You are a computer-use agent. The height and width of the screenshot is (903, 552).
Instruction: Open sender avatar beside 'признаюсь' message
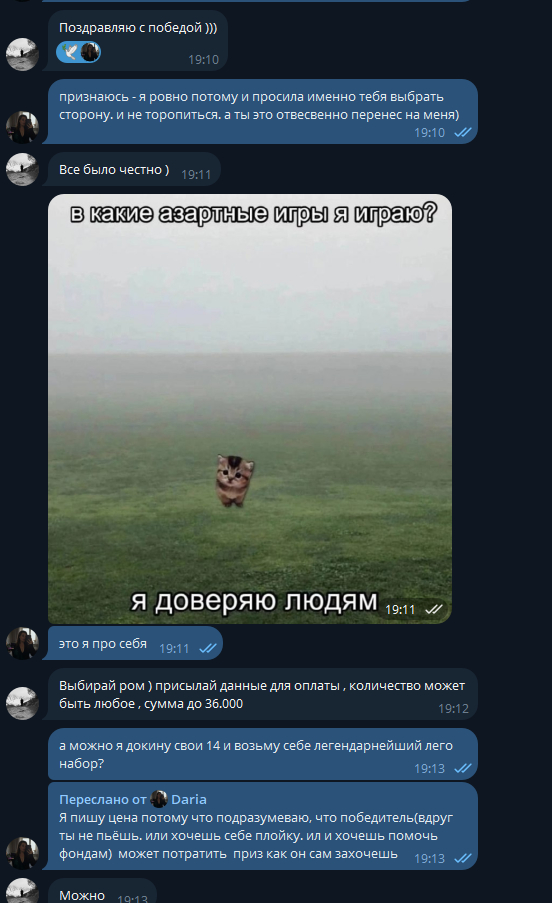(x=22, y=127)
